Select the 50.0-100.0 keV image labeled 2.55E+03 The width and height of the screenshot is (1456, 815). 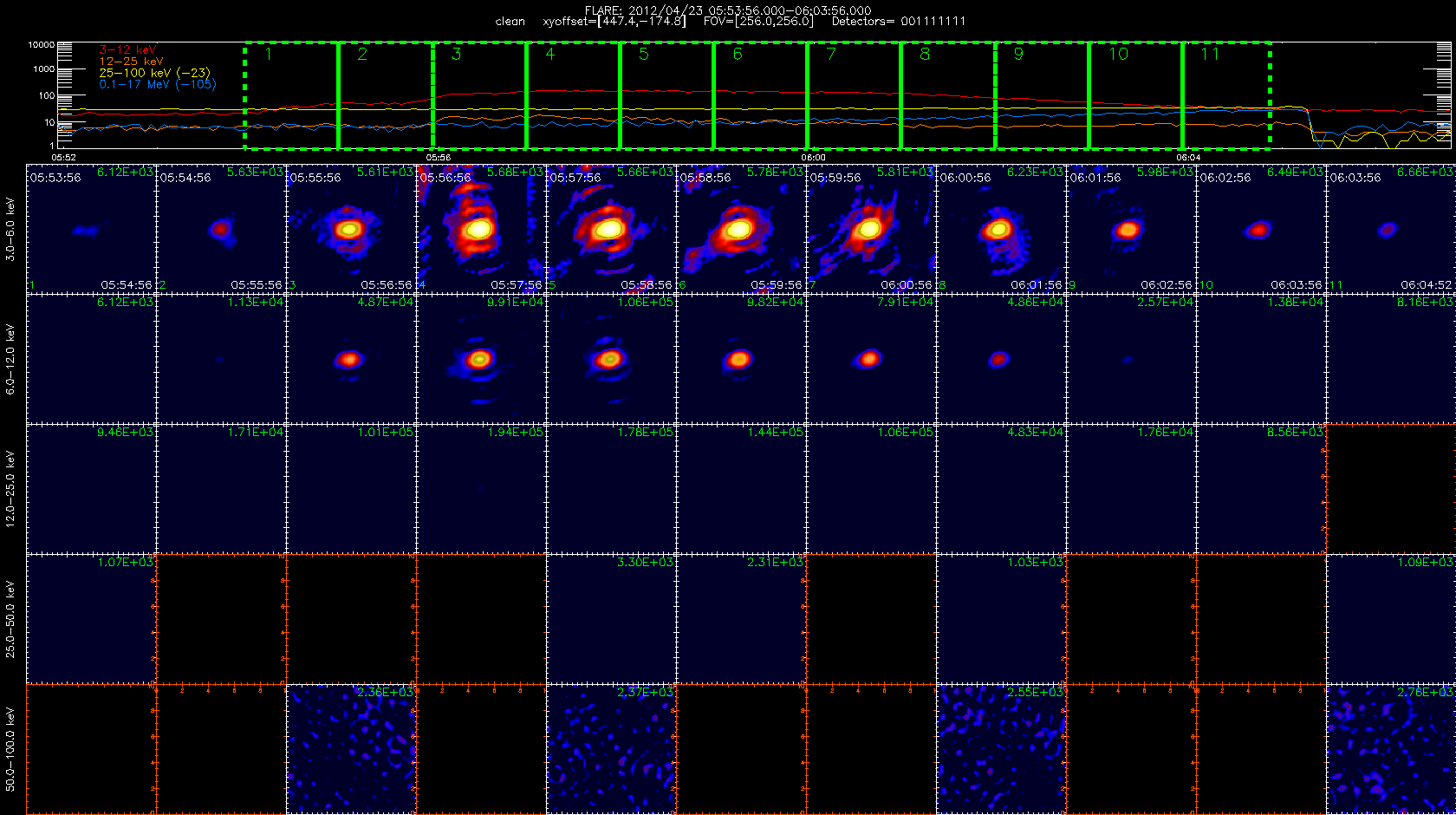(x=1001, y=749)
